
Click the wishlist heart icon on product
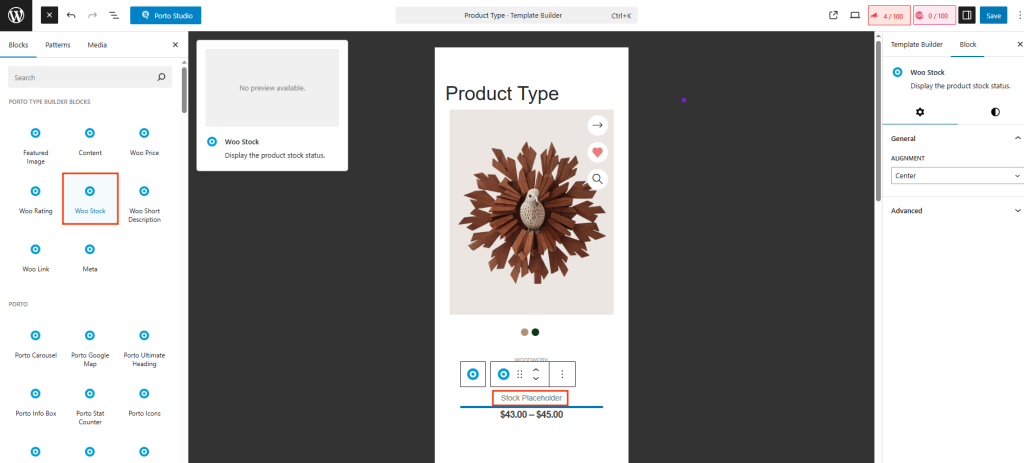tap(597, 152)
